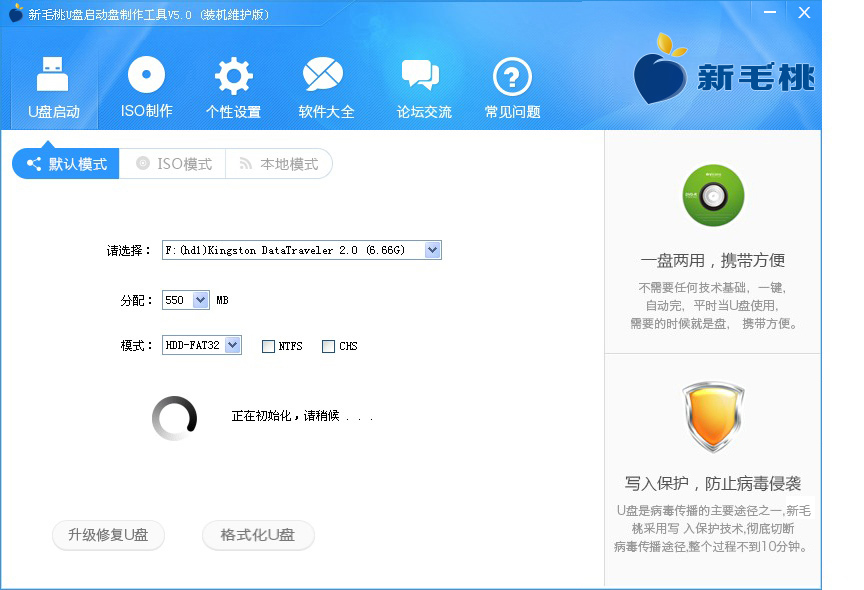Click the orange shield image
The height and width of the screenshot is (590, 864).
click(713, 416)
